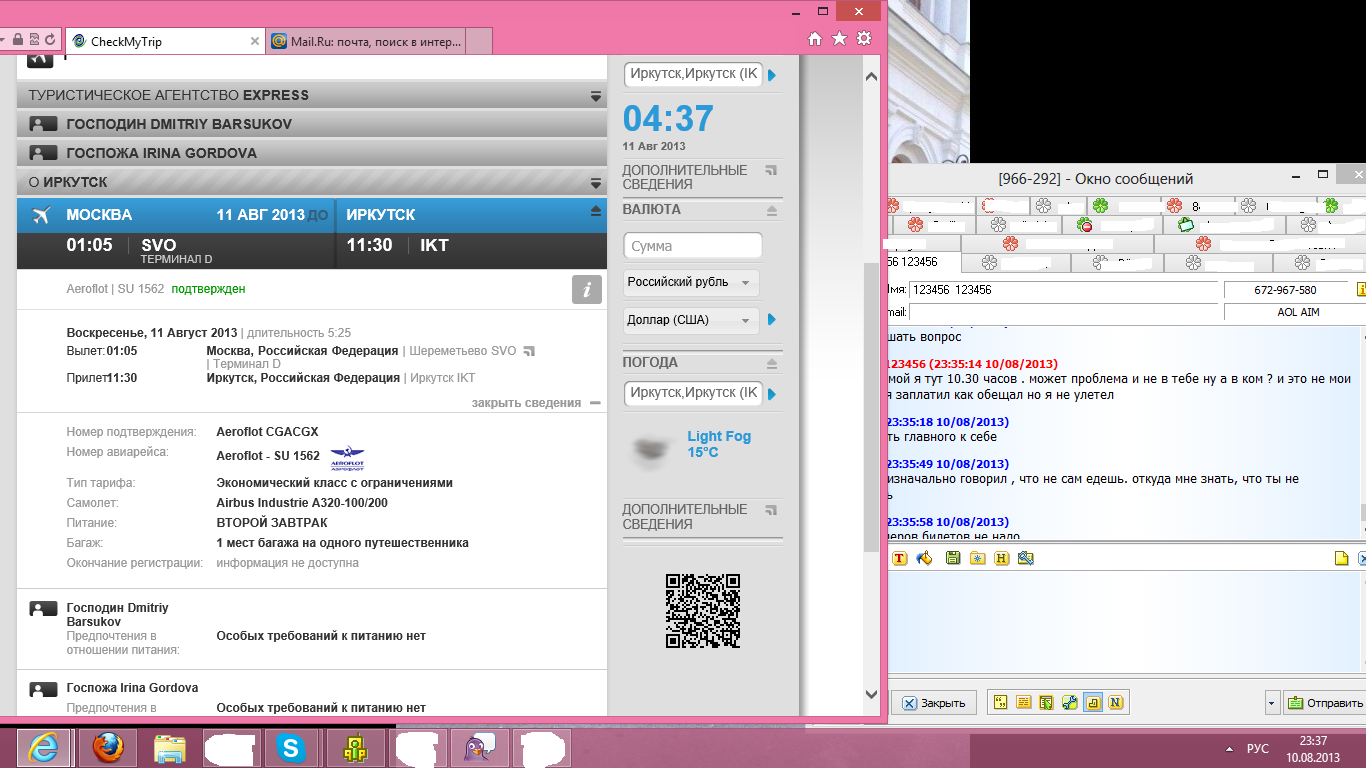Open Skype from the taskbar
1366x768 pixels.
click(x=292, y=748)
